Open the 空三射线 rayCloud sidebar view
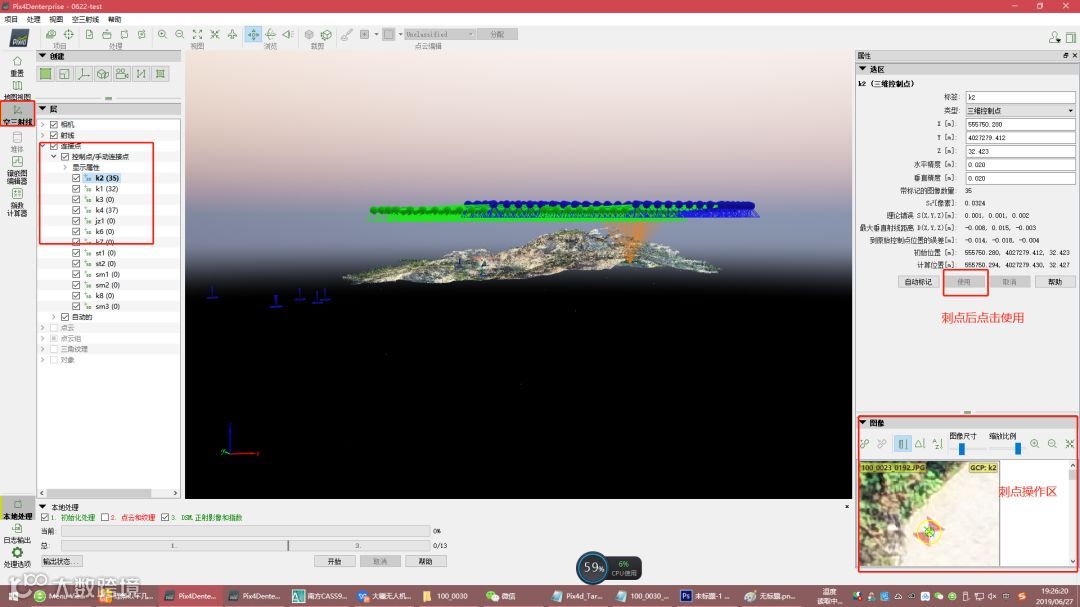The width and height of the screenshot is (1080, 607). click(17, 114)
